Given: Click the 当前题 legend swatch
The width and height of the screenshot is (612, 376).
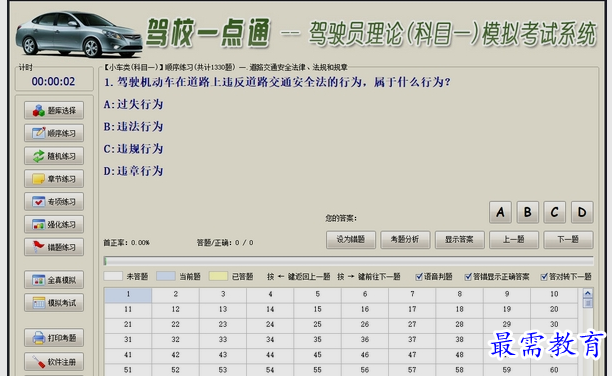Looking at the screenshot, I should point(166,276).
